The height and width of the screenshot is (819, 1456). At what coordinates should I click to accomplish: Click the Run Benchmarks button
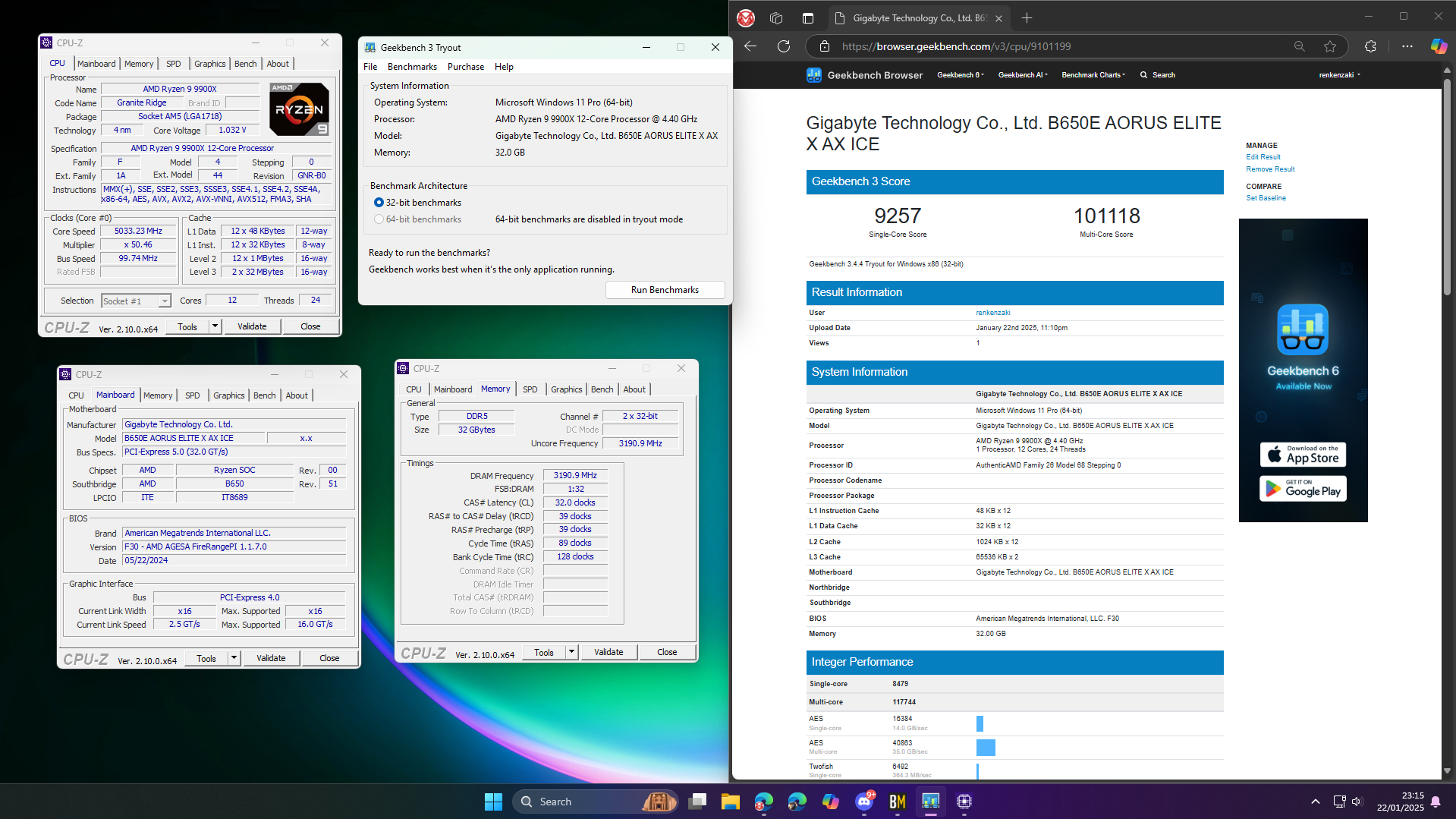coord(665,290)
